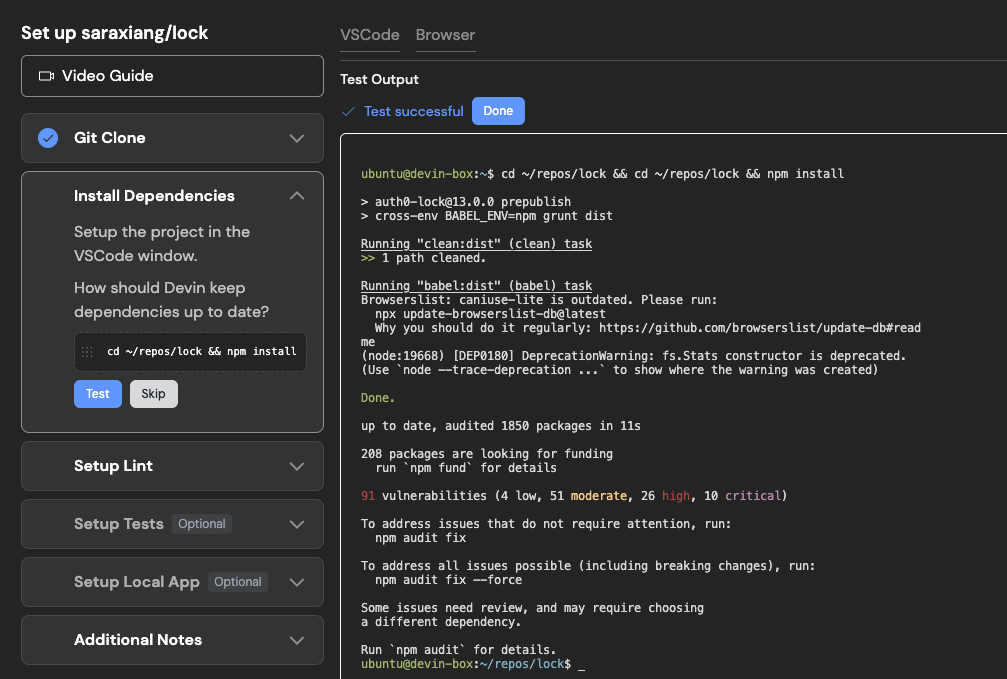Switch to the Browser tab
This screenshot has width=1007, height=679.
point(446,35)
